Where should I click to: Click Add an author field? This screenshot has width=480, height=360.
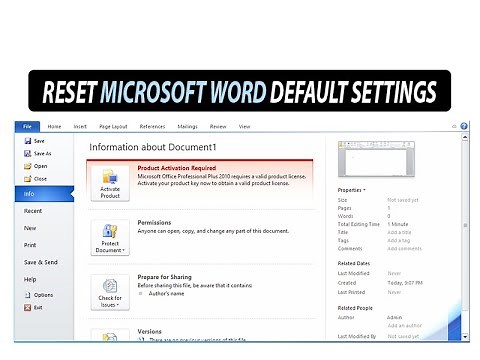click(x=404, y=325)
